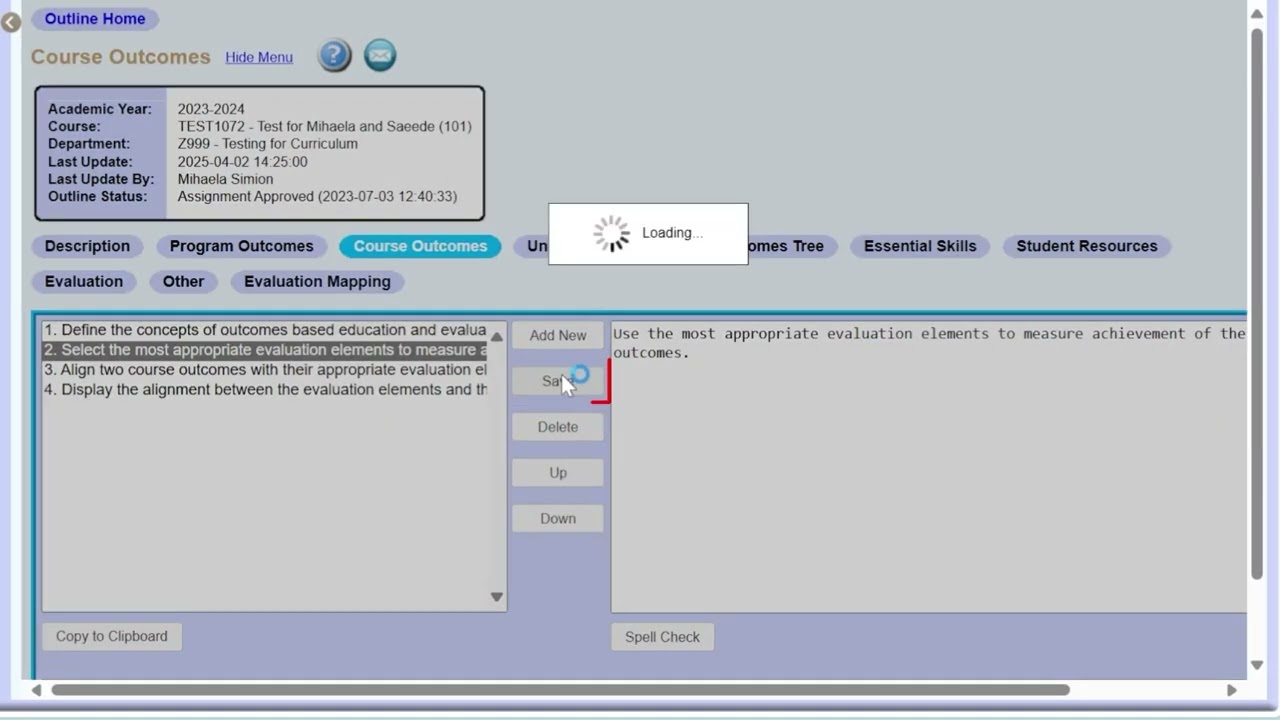Go to Evaluation Mapping tab

tap(317, 281)
